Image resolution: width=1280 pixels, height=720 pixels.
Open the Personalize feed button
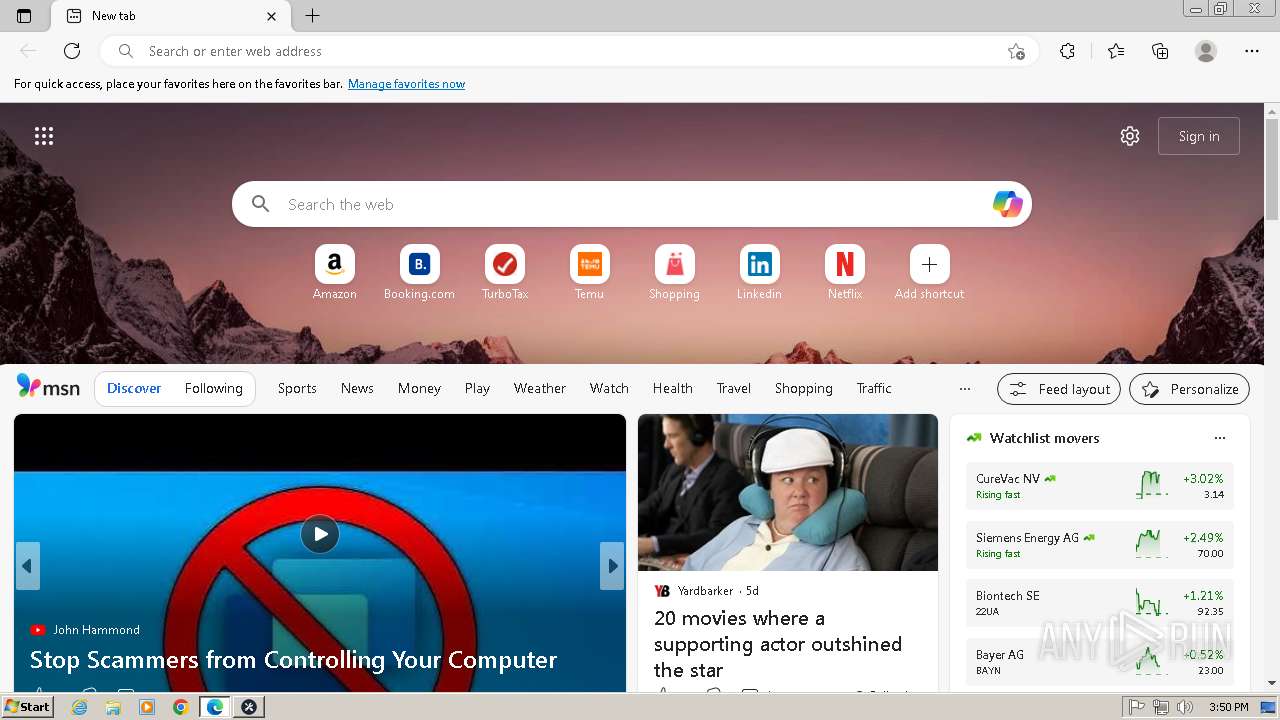[1189, 389]
